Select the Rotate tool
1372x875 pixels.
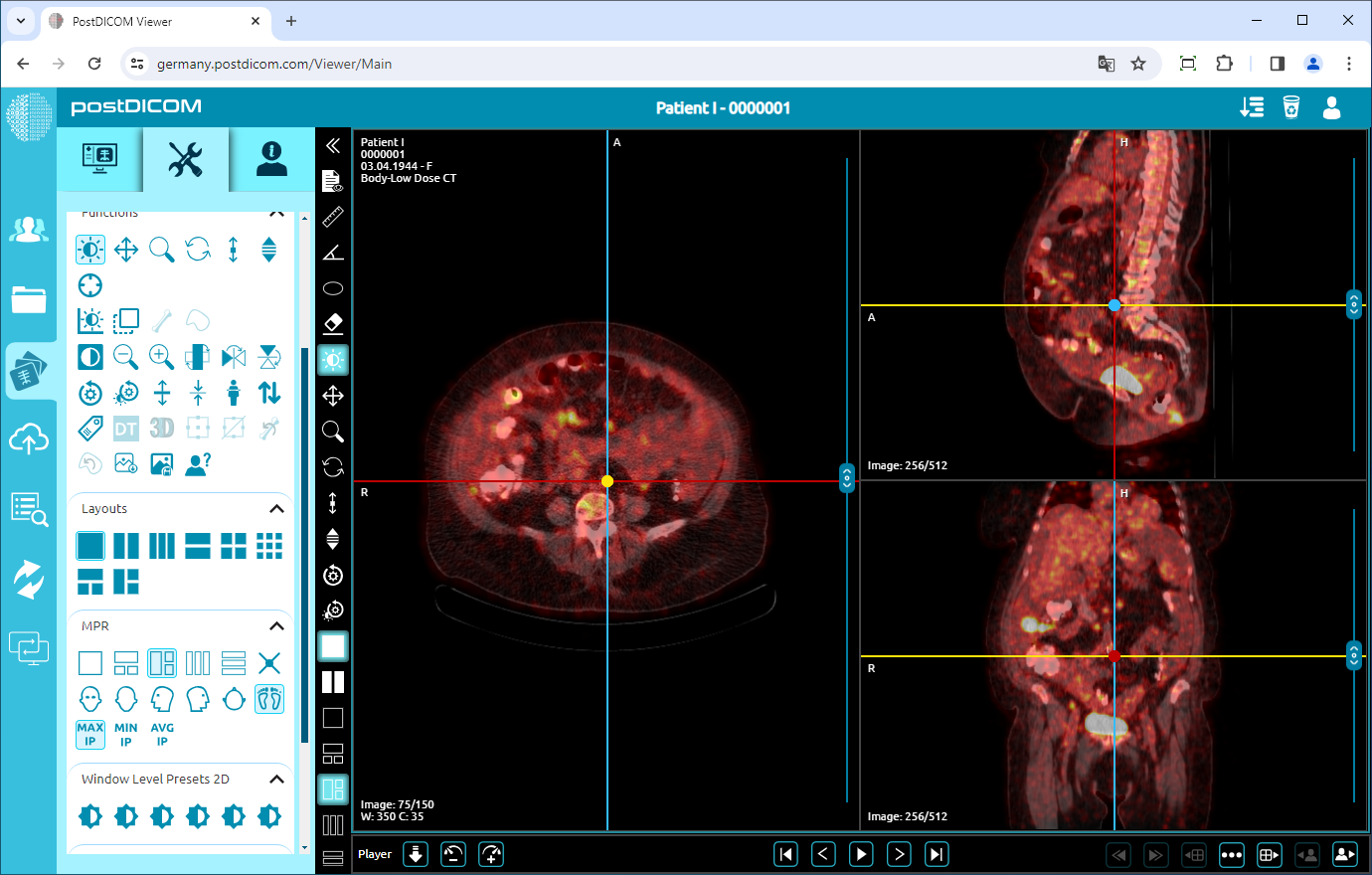(198, 250)
